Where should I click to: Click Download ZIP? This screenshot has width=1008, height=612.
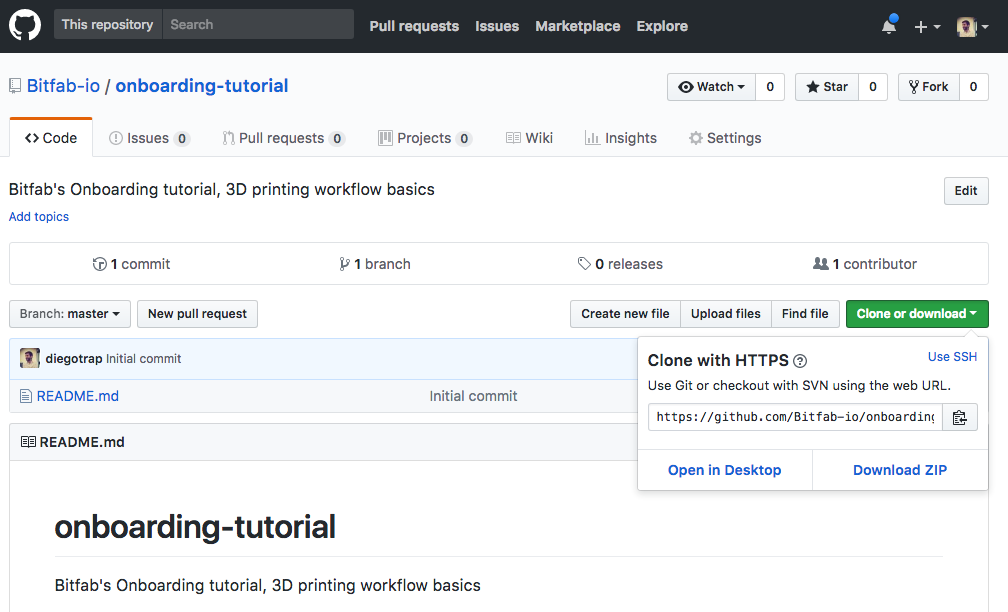900,470
